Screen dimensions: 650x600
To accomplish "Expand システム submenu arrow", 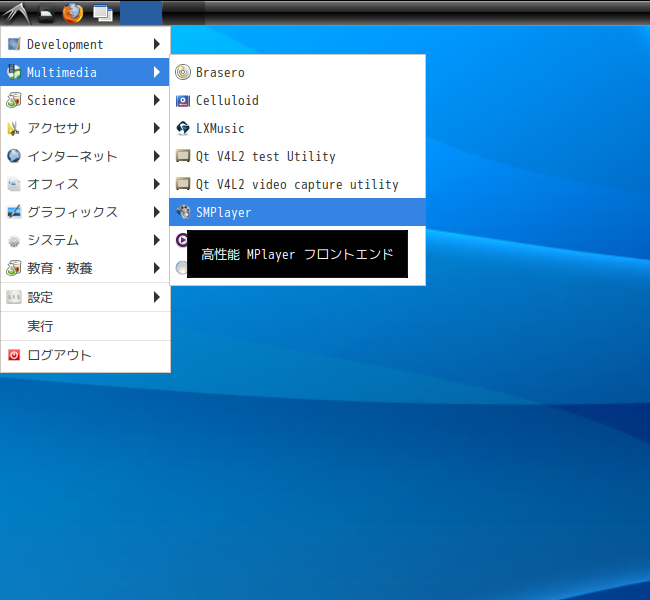I will 157,240.
